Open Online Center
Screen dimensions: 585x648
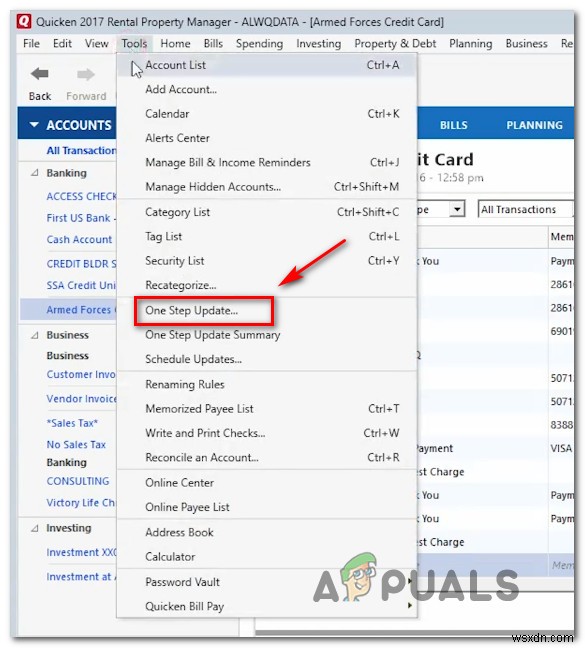tap(267, 483)
